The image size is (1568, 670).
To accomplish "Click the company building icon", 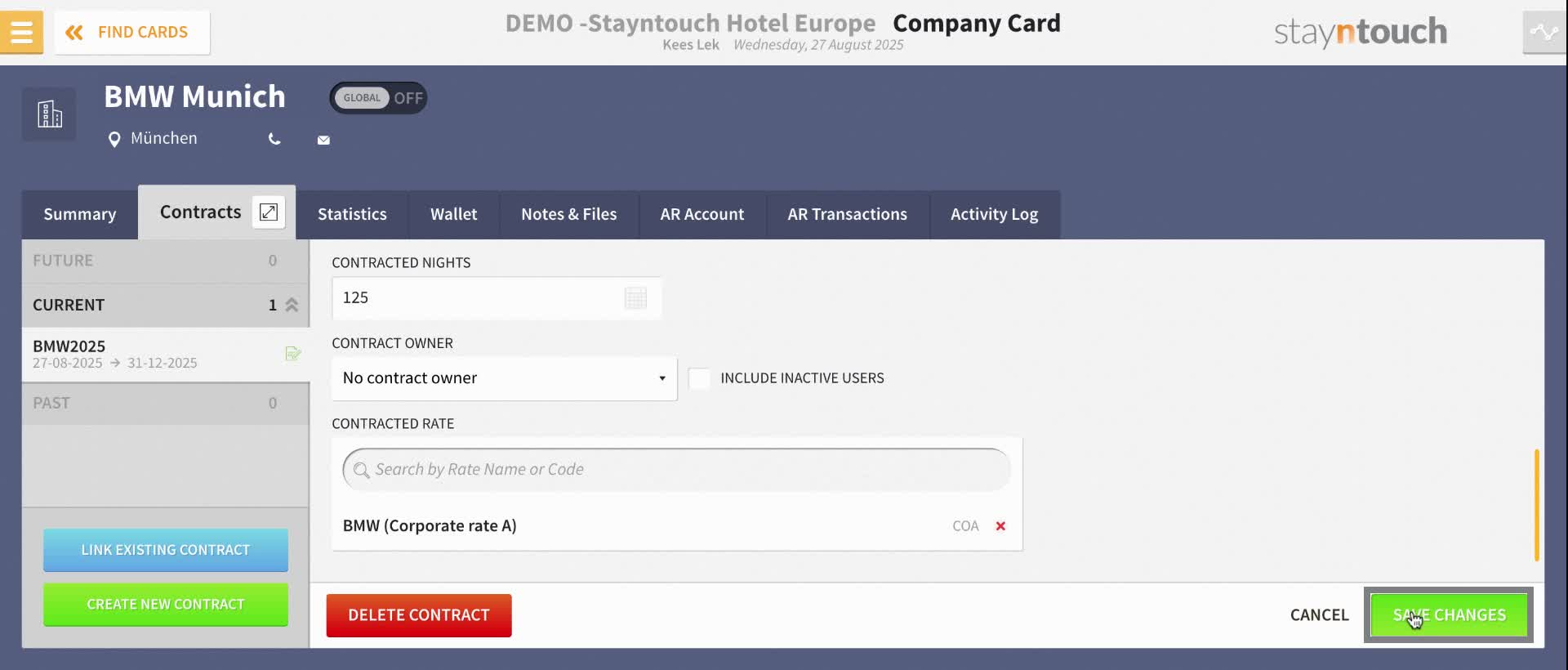I will [49, 114].
